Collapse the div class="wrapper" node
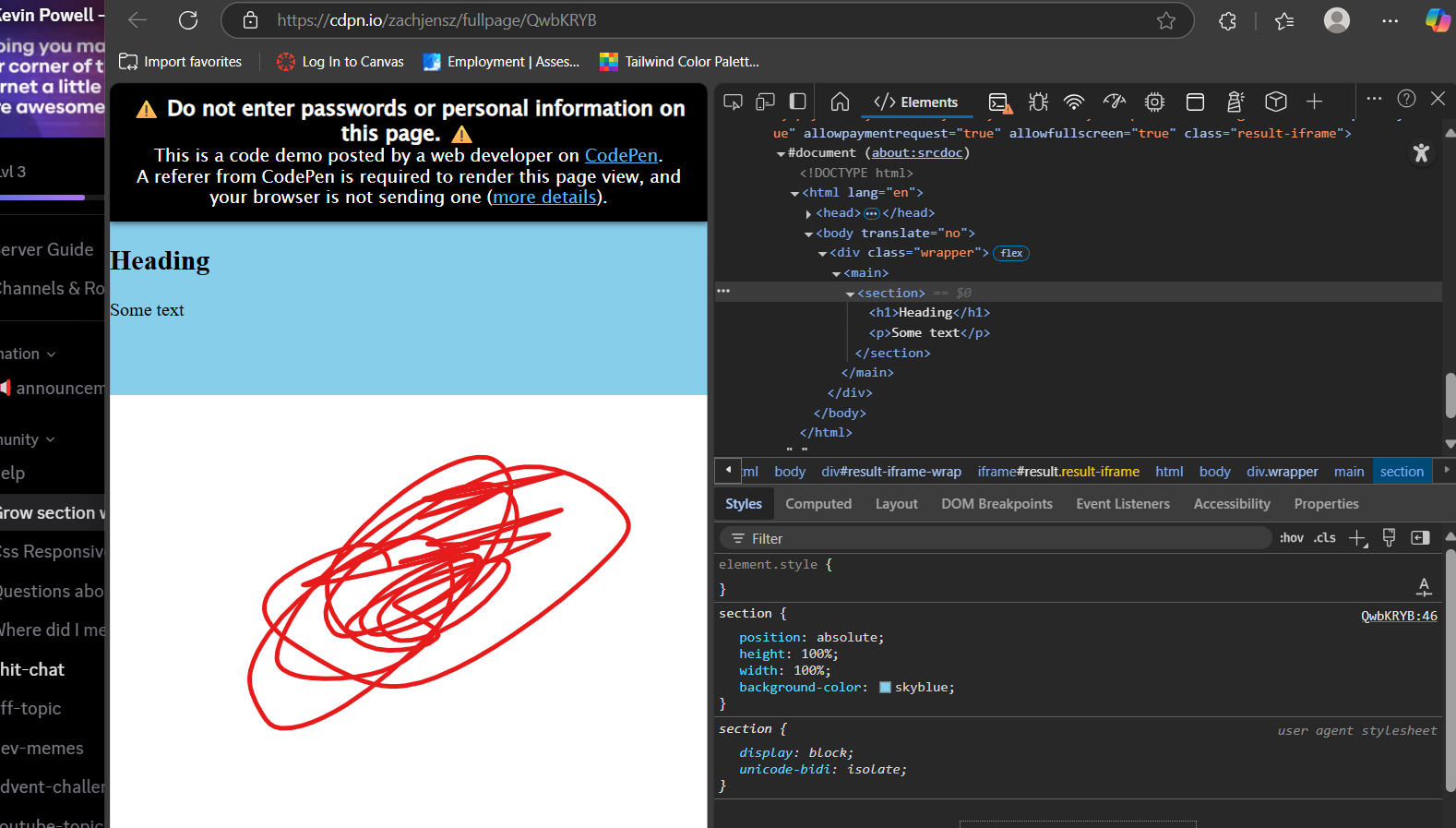 click(x=822, y=254)
